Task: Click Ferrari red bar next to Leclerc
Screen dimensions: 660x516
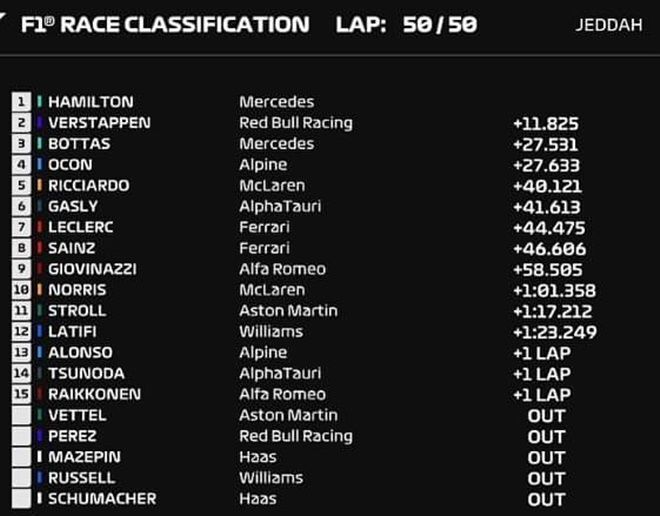Action: click(39, 227)
